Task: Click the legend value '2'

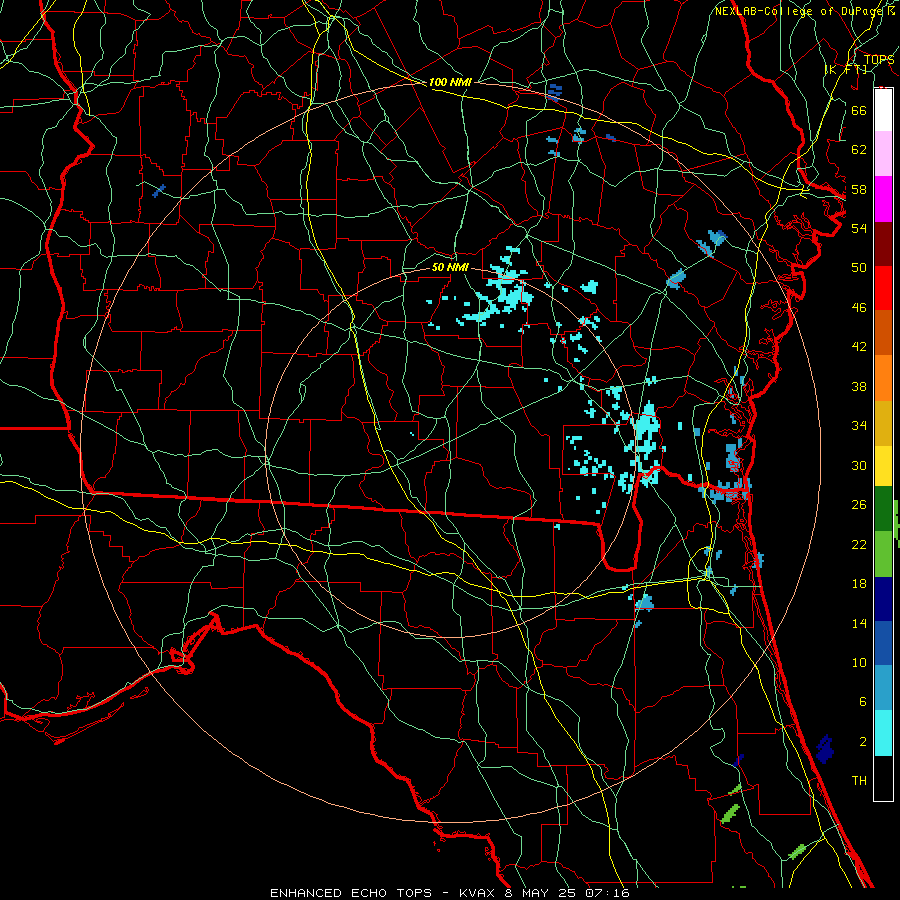Action: (862, 742)
